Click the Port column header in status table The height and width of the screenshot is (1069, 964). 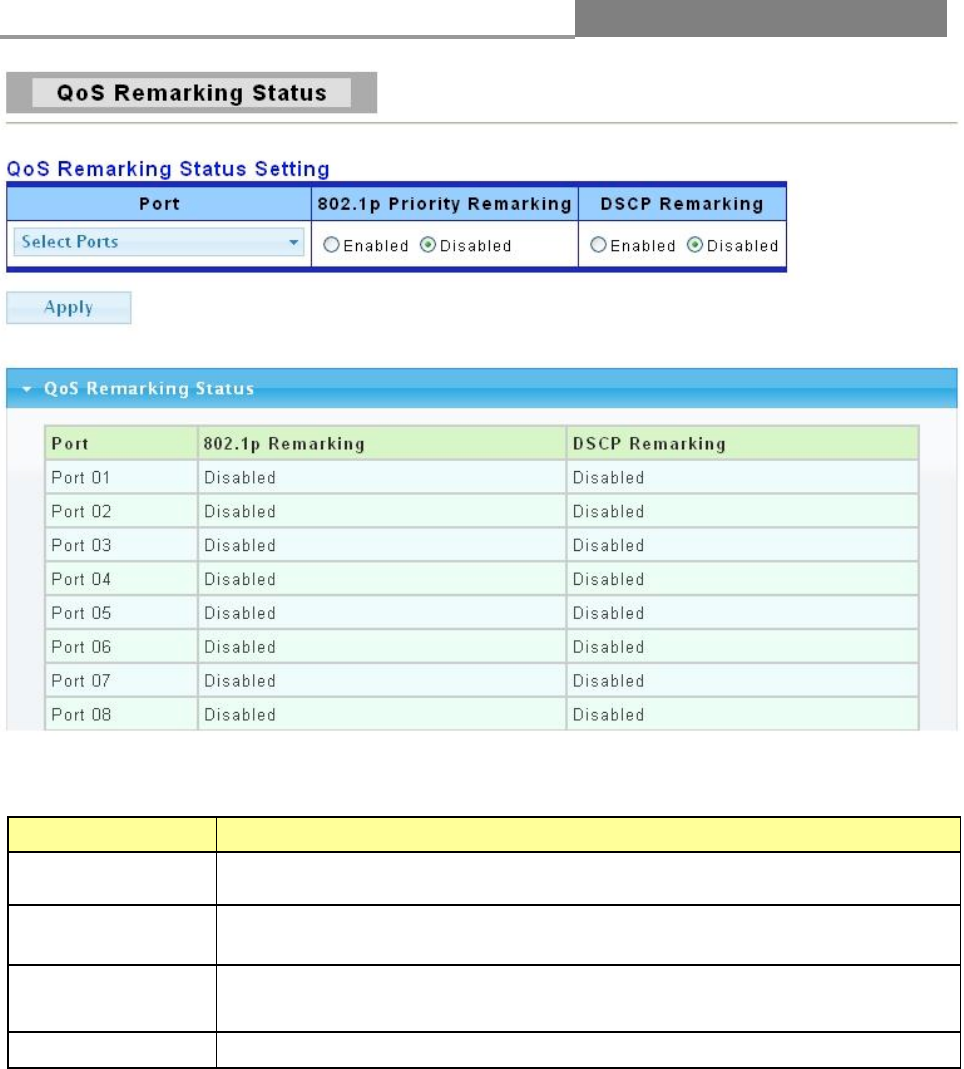[x=121, y=443]
